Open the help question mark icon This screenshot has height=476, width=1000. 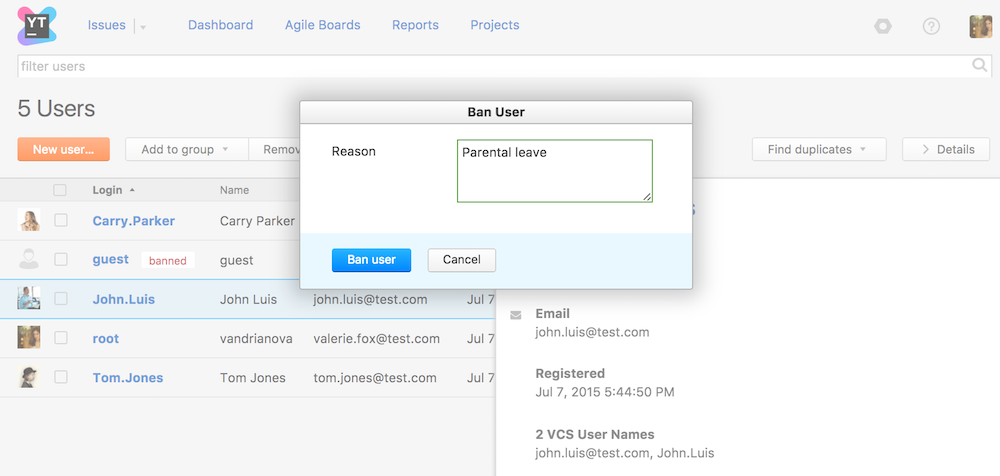click(x=931, y=26)
